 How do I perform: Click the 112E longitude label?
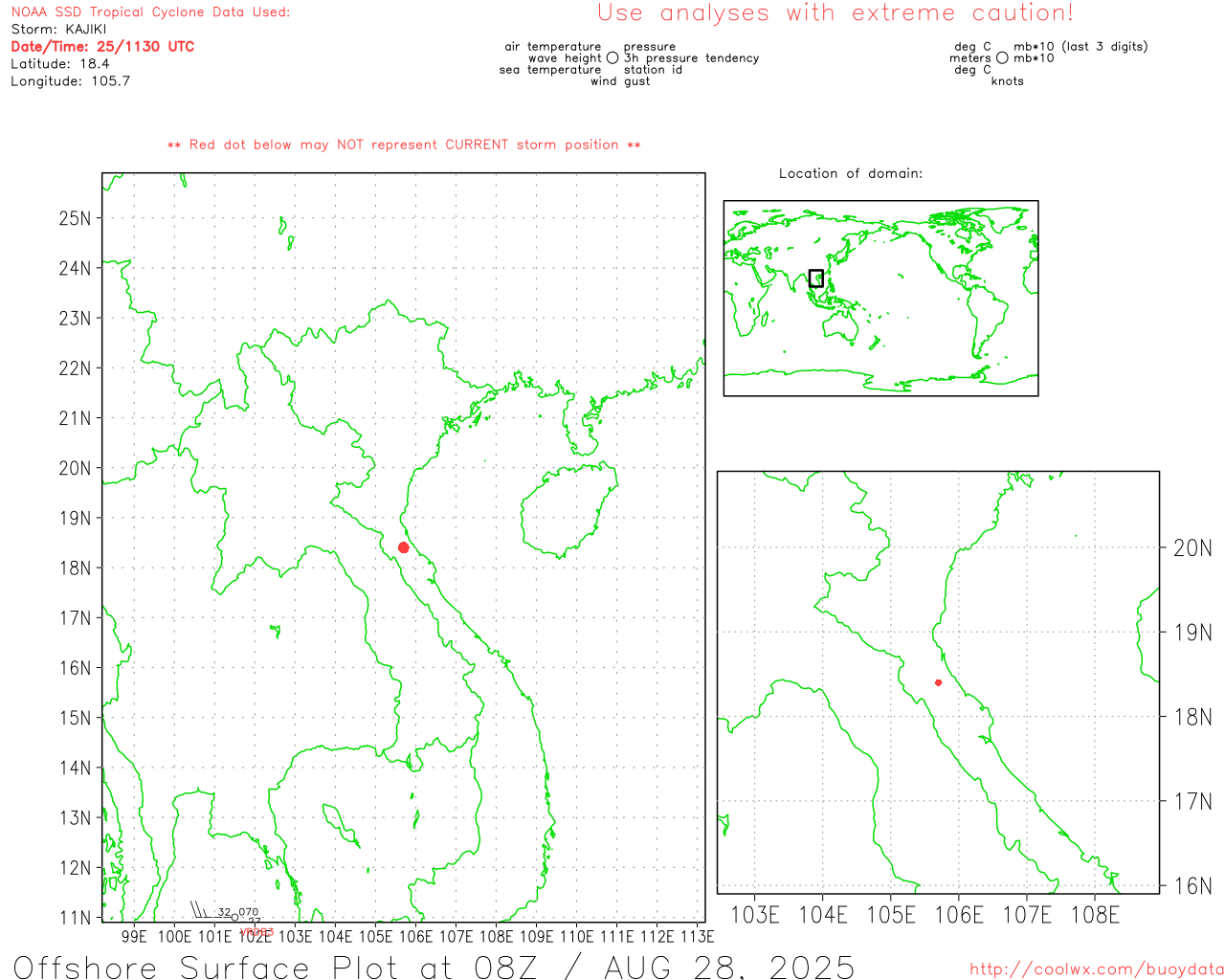click(x=657, y=937)
